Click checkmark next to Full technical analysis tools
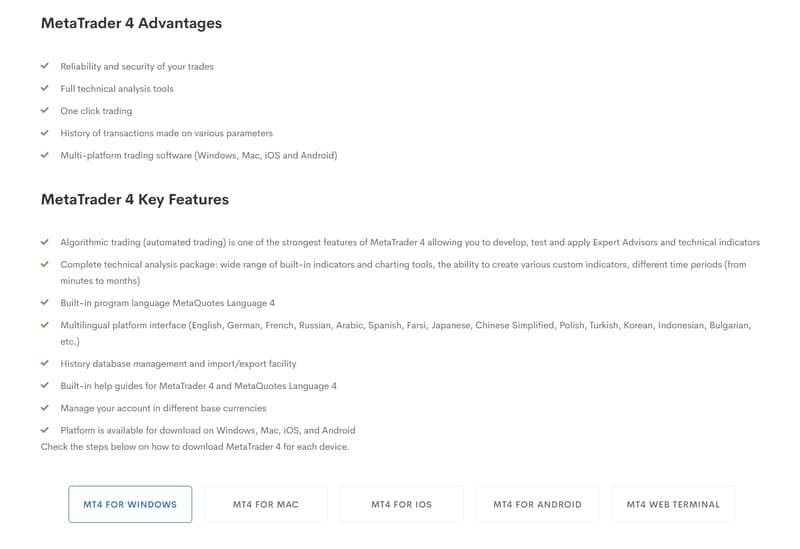The image size is (800, 549). coord(45,88)
